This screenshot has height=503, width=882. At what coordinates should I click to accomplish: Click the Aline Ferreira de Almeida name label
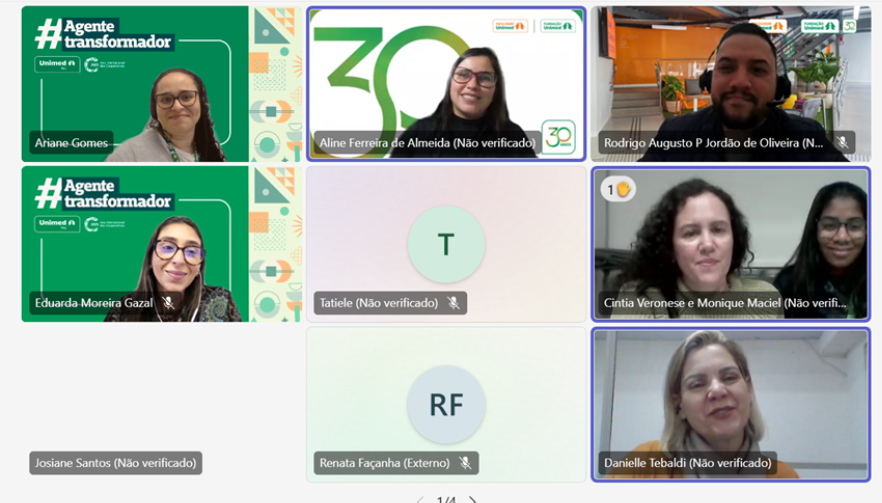(428, 143)
